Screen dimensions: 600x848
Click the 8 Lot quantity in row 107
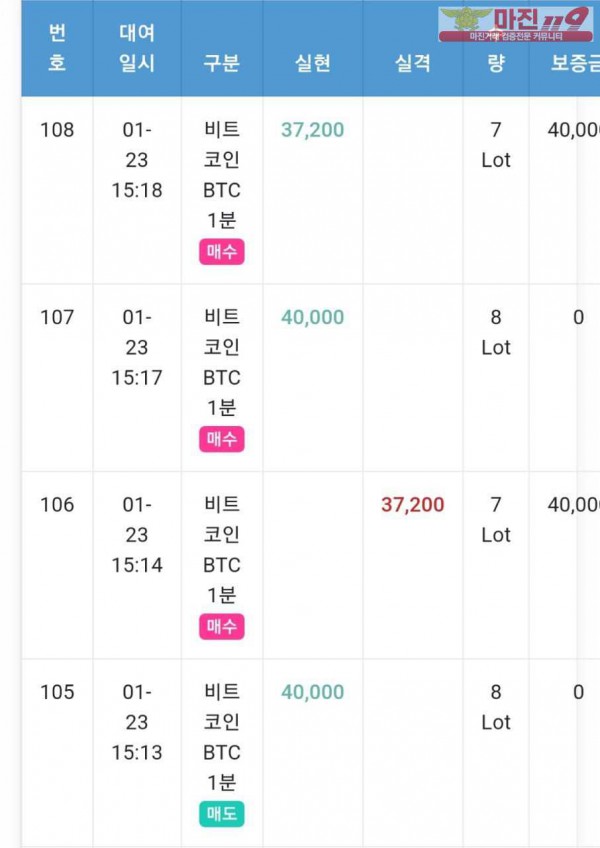[496, 332]
